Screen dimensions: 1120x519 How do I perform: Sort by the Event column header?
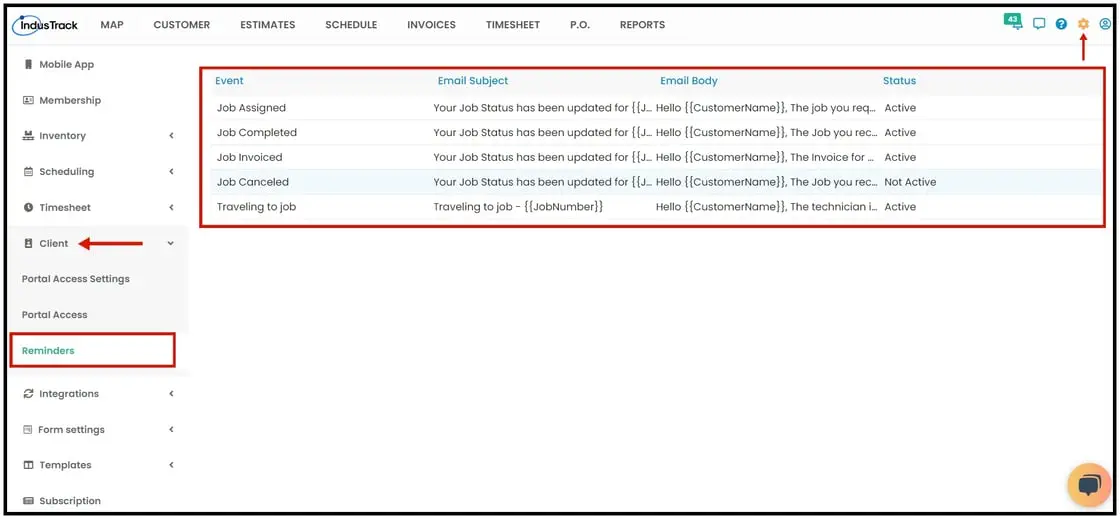pos(229,81)
